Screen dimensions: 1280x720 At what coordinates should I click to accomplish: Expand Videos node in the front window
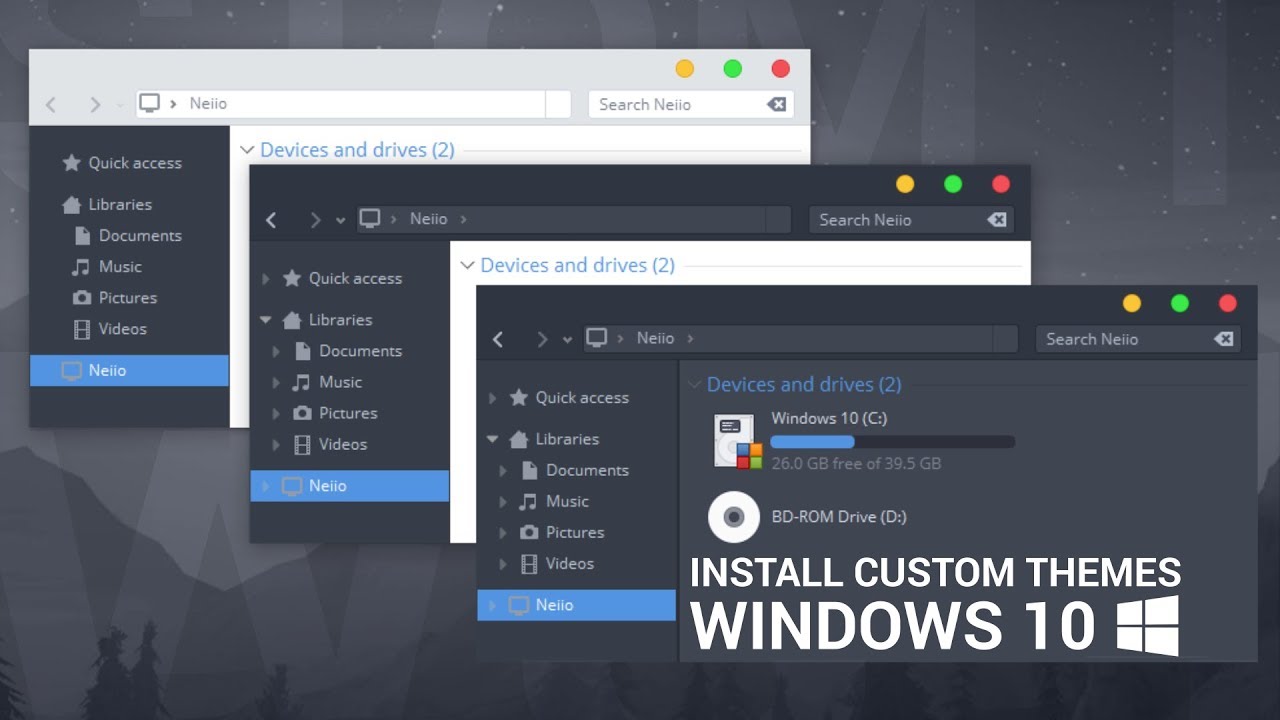tap(503, 564)
